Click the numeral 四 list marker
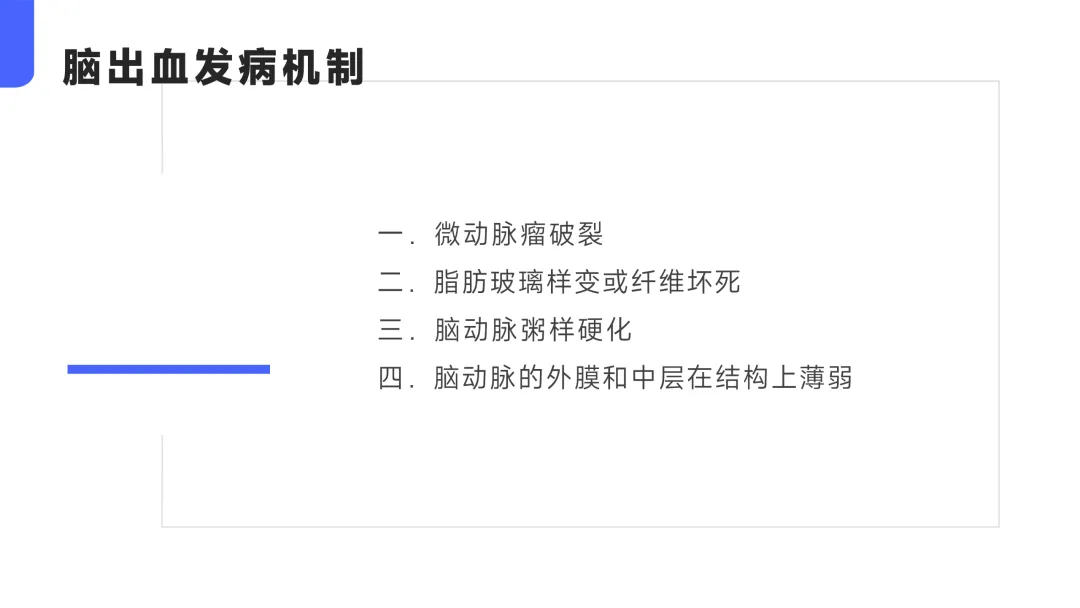Image resolution: width=1080 pixels, height=608 pixels. click(x=391, y=377)
